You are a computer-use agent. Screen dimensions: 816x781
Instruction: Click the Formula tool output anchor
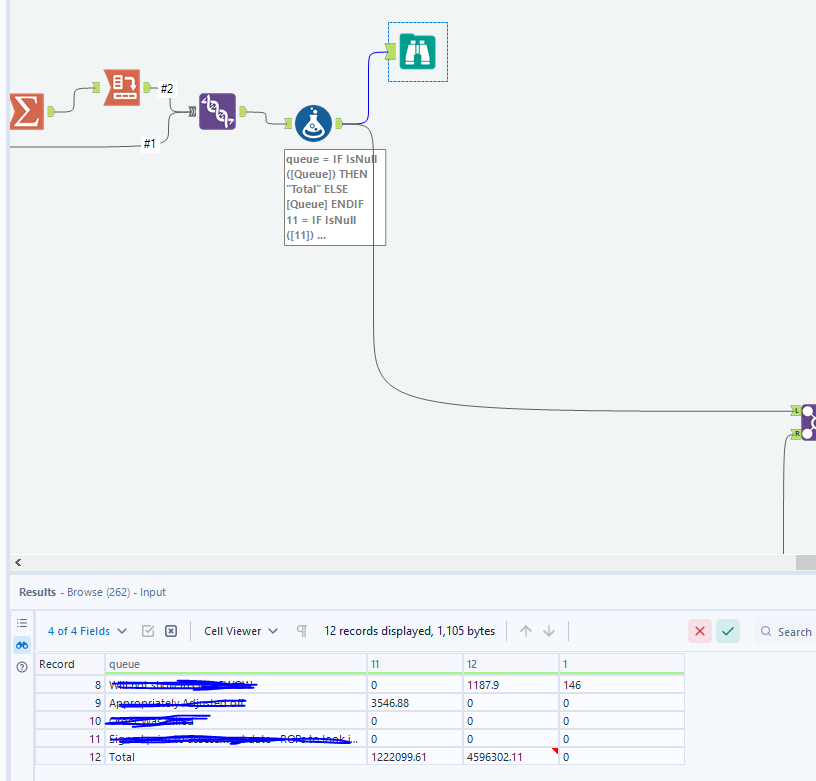339,123
